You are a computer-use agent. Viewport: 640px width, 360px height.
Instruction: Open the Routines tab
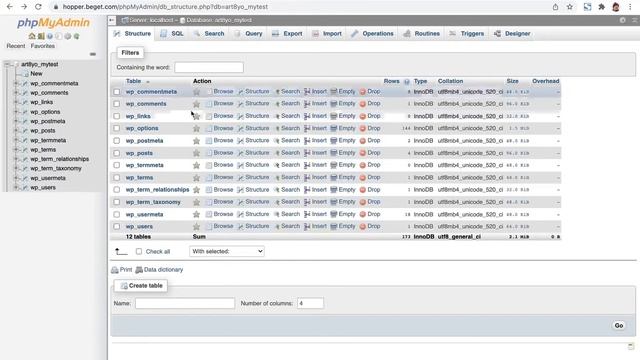click(422, 34)
